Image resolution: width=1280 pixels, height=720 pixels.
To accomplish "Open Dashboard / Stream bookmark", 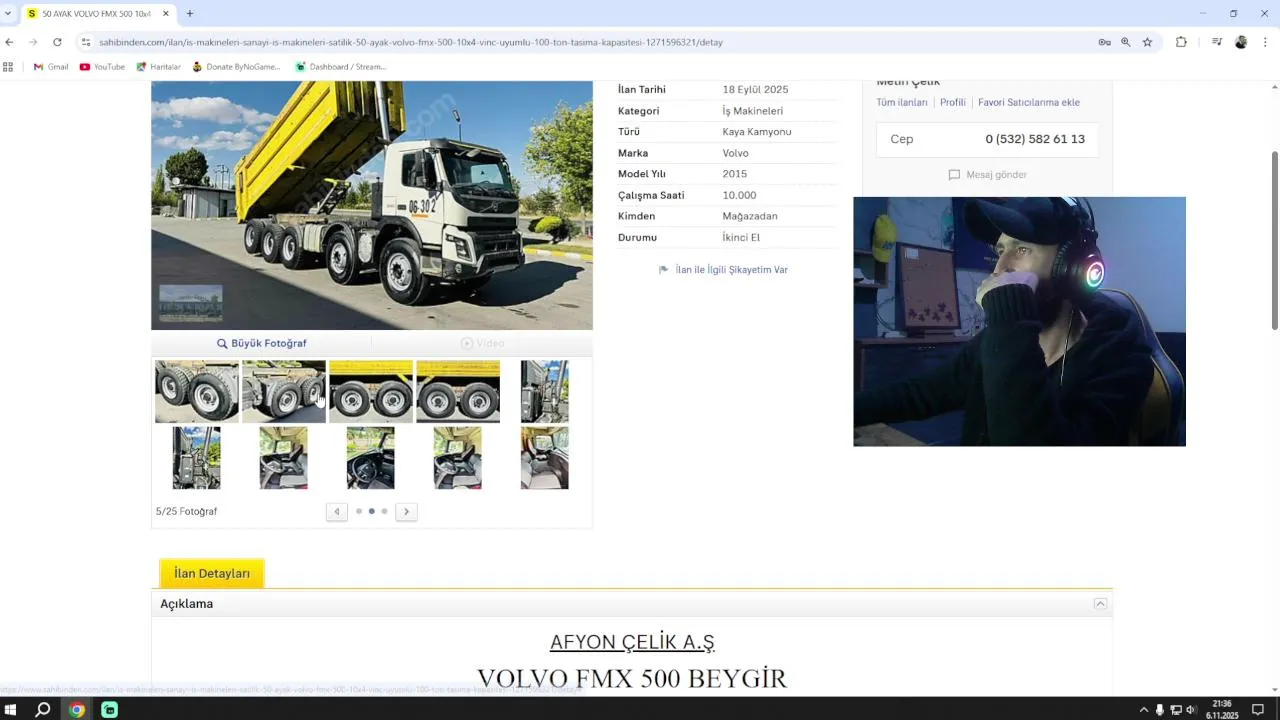I will tap(340, 67).
